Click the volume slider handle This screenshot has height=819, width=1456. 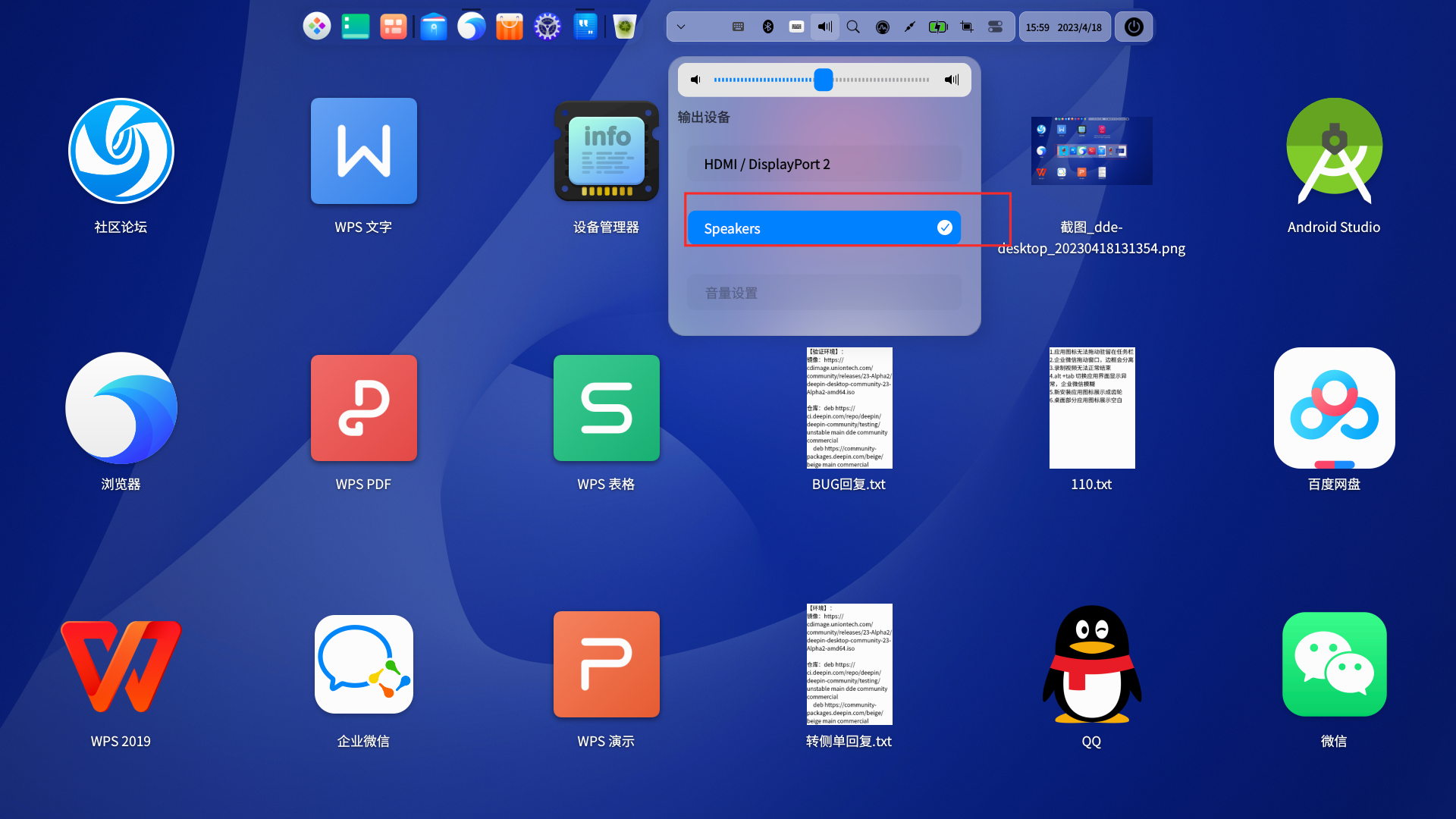824,80
